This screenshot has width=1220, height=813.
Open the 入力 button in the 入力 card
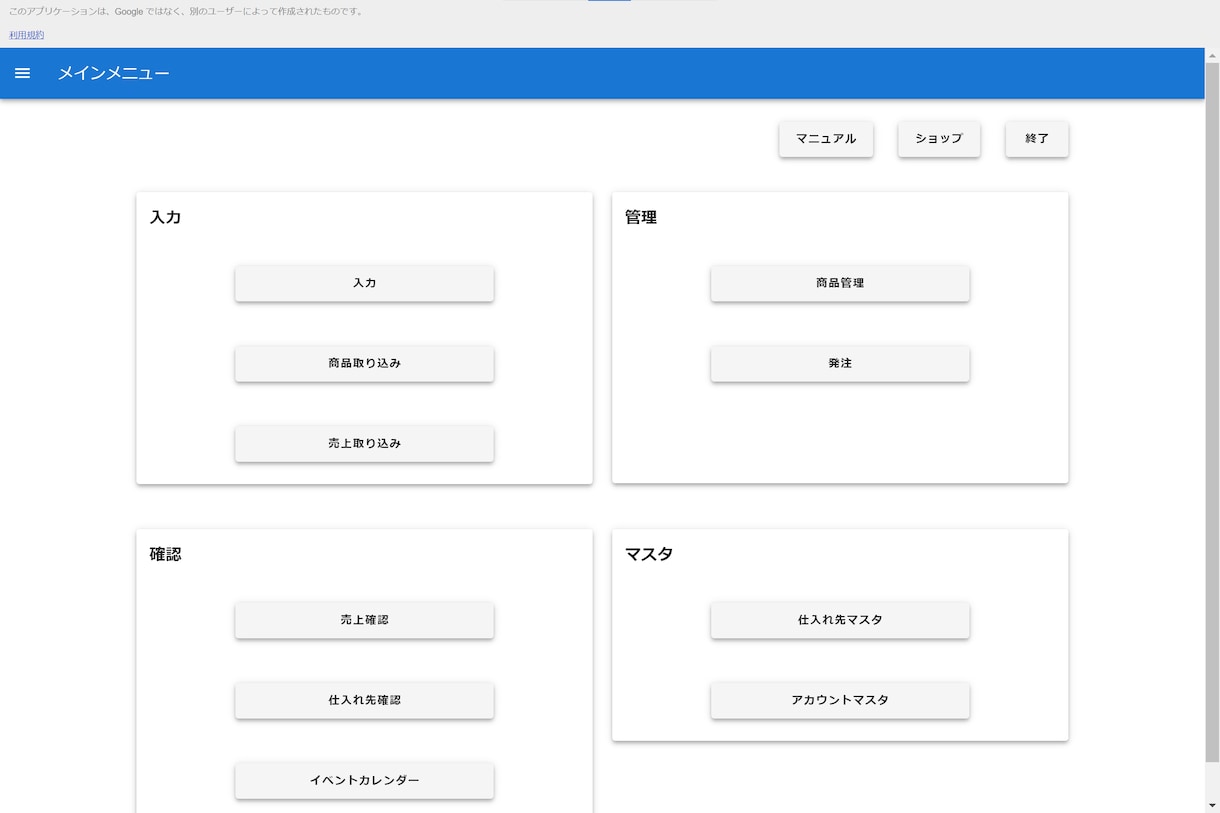[x=364, y=283]
